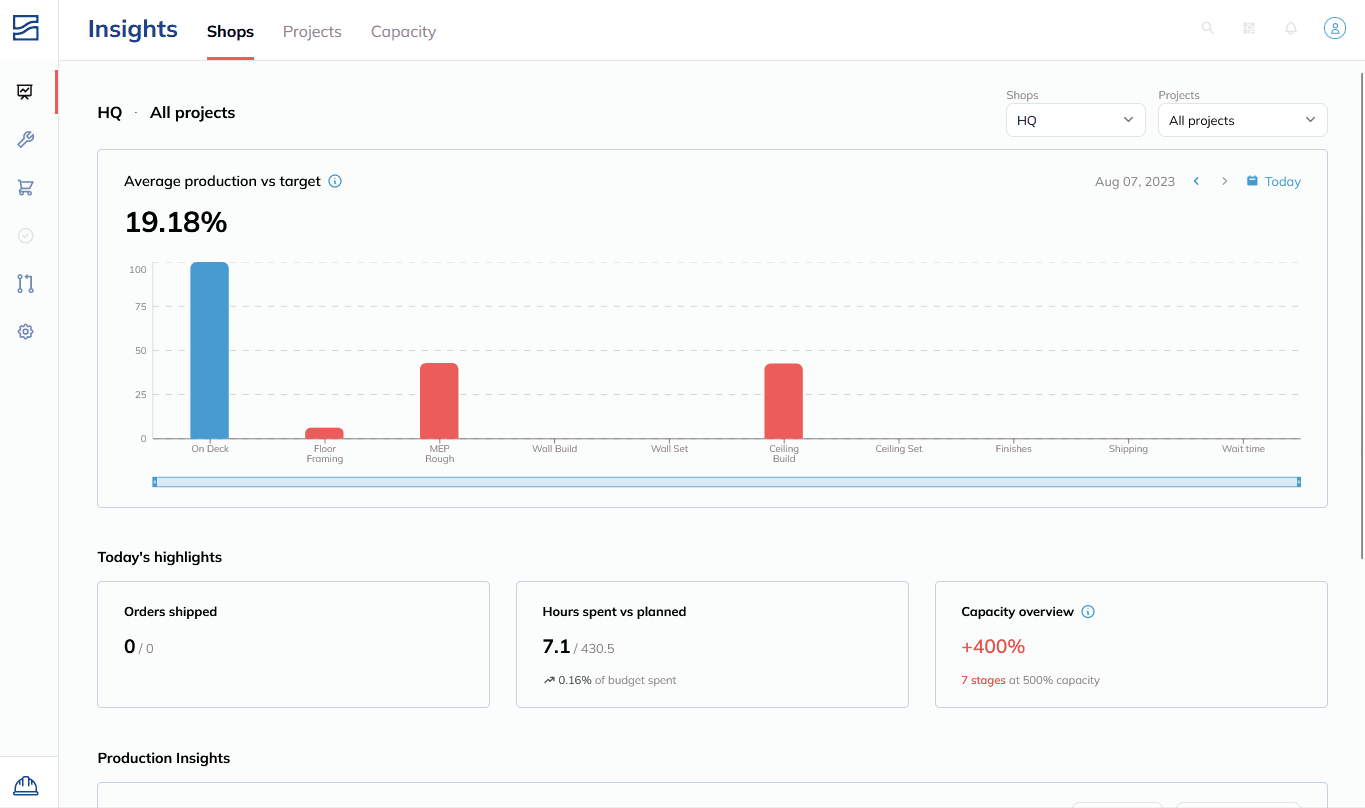
Task: Click info icon beside Average production vs target
Action: click(335, 181)
